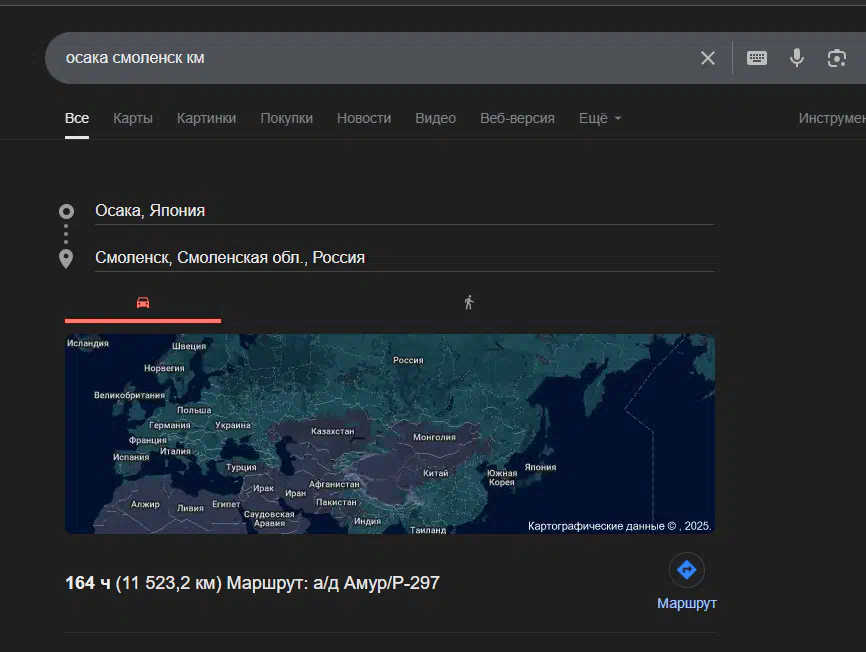Expand the Ещё dropdown menu

(x=600, y=118)
